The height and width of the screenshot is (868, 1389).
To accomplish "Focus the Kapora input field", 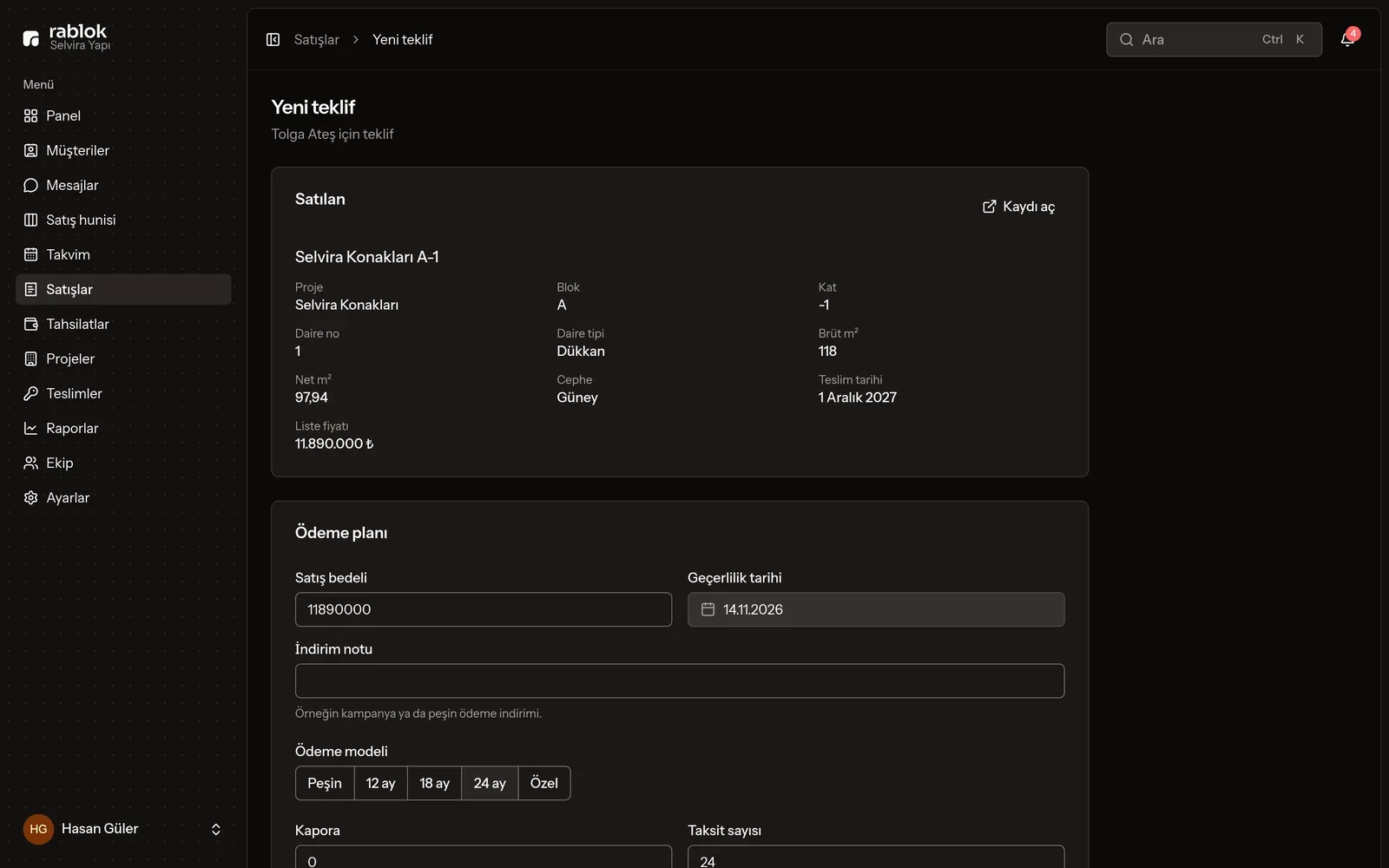I will (x=484, y=857).
